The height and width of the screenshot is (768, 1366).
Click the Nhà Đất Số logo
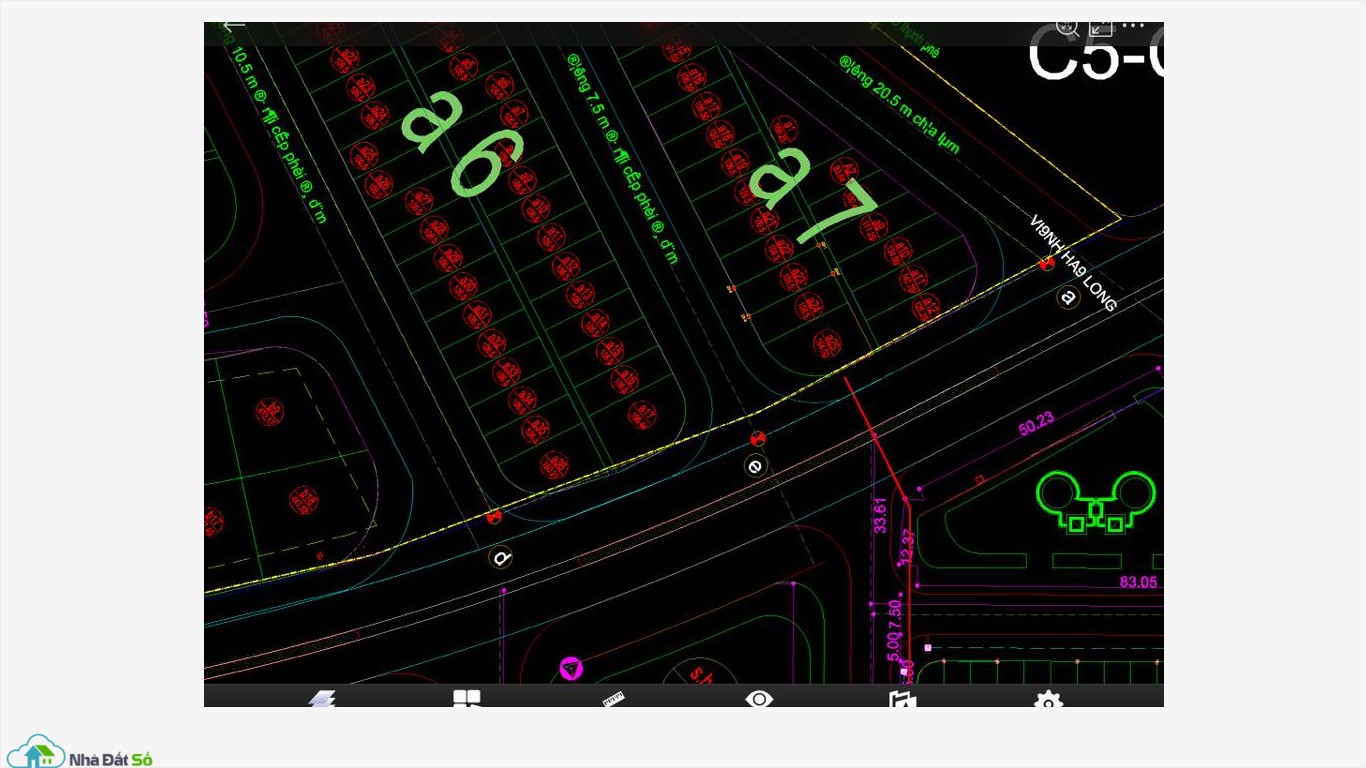(x=80, y=752)
